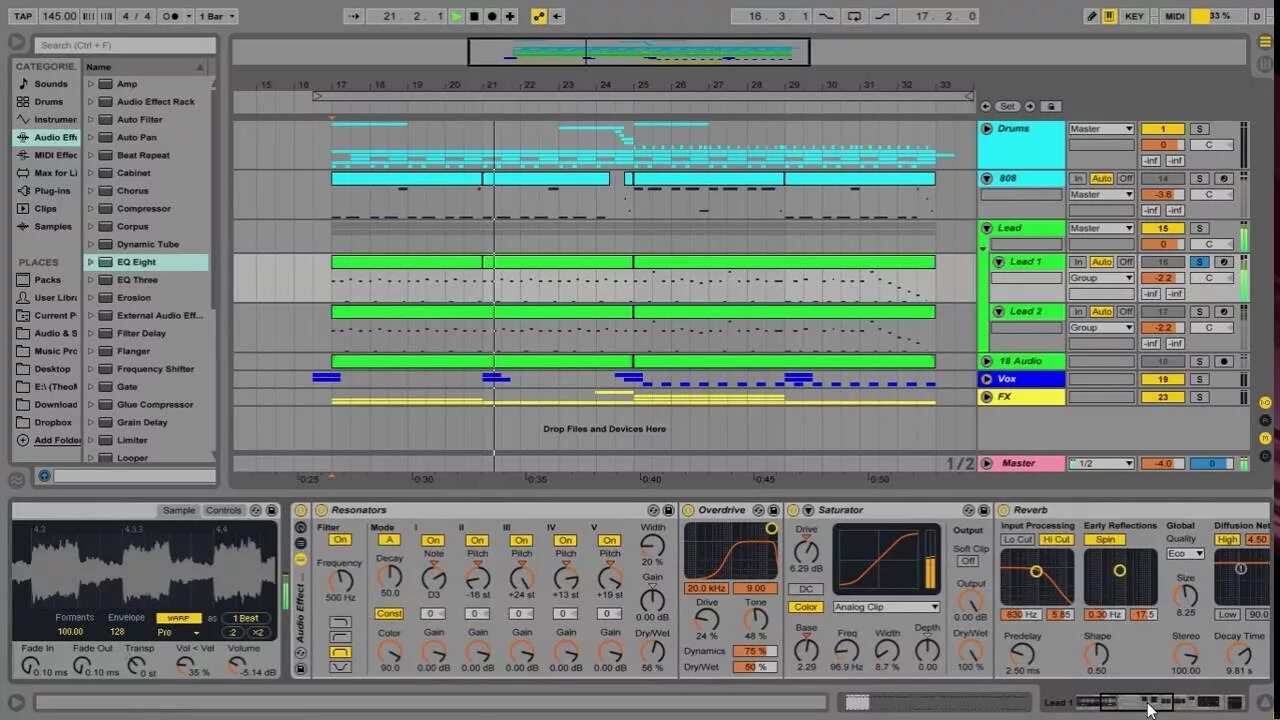Image resolution: width=1280 pixels, height=720 pixels.
Task: Select the Samples category in the browser
Action: coord(49,226)
